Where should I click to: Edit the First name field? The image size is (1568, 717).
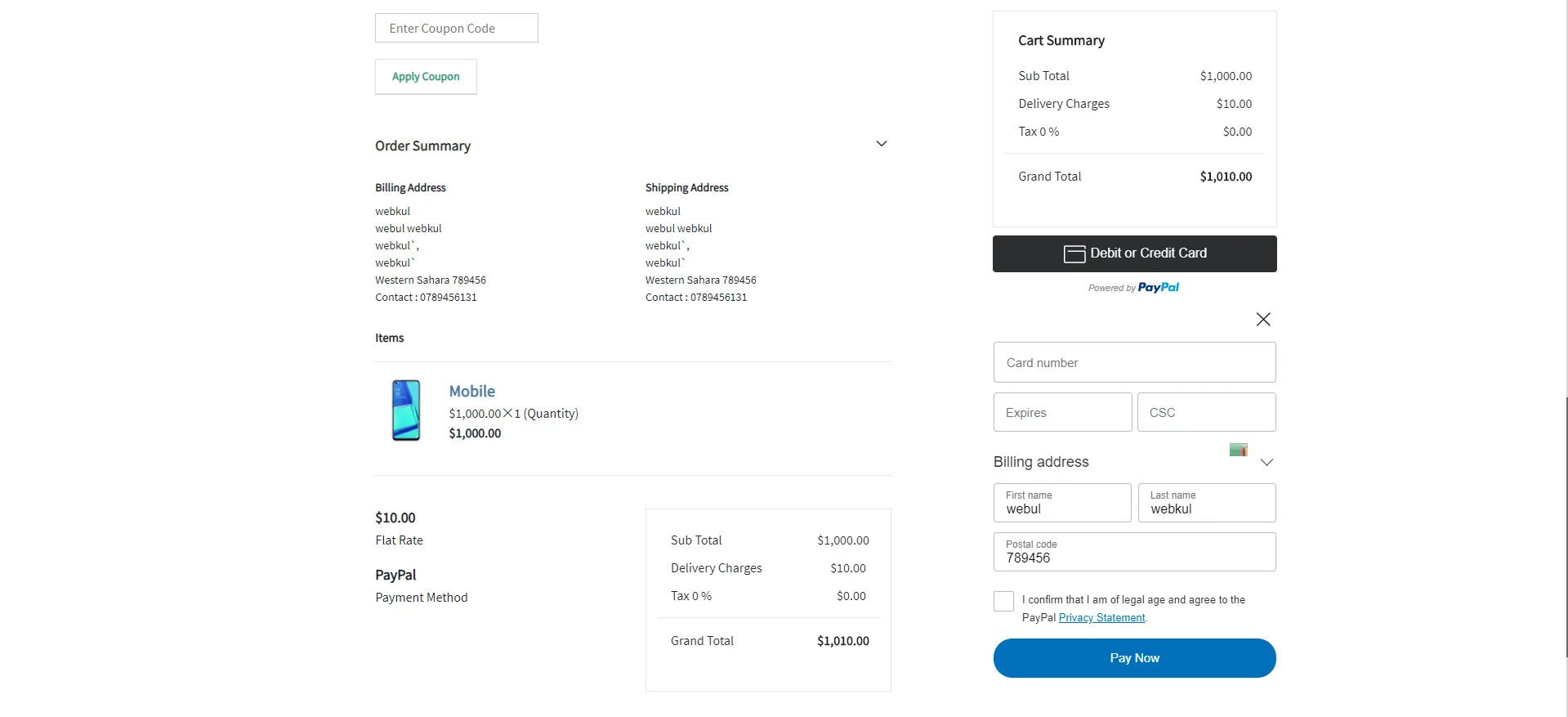point(1062,504)
